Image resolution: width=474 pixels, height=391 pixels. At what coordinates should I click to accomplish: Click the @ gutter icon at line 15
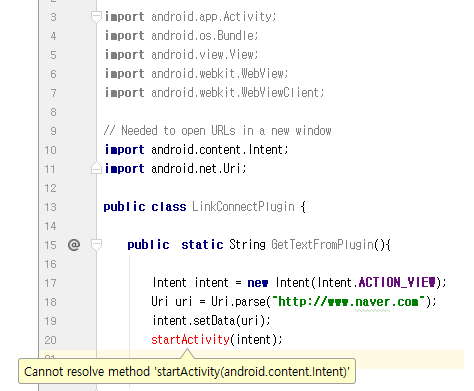click(74, 245)
